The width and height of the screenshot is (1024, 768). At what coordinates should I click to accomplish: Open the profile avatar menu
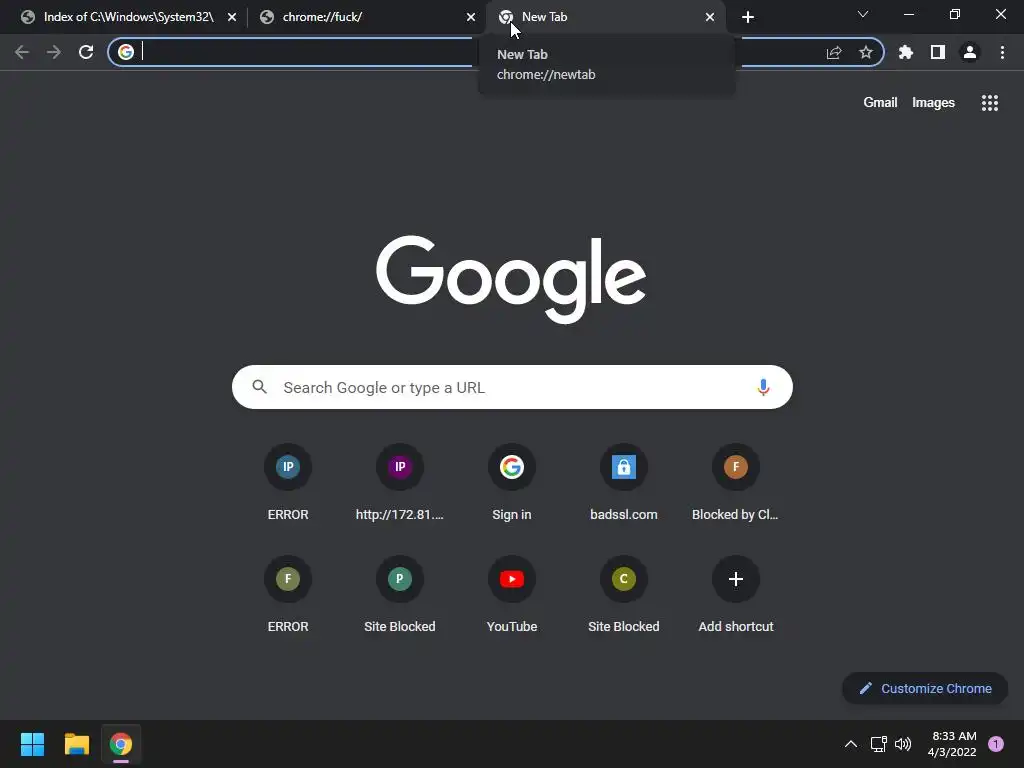tap(970, 52)
